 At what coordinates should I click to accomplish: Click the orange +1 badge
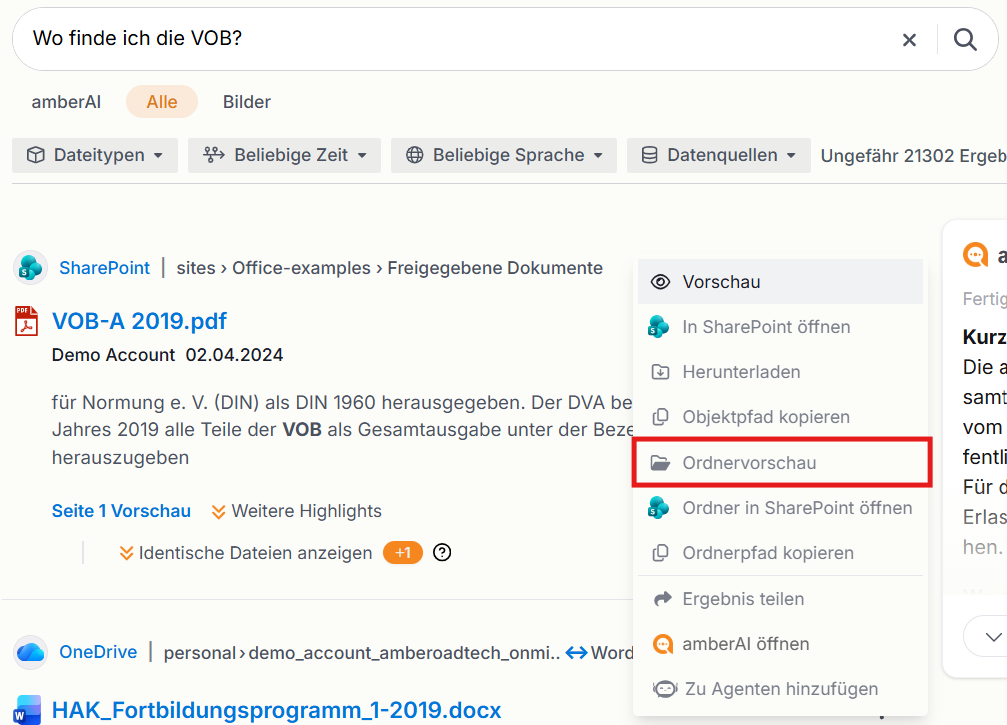(x=403, y=553)
